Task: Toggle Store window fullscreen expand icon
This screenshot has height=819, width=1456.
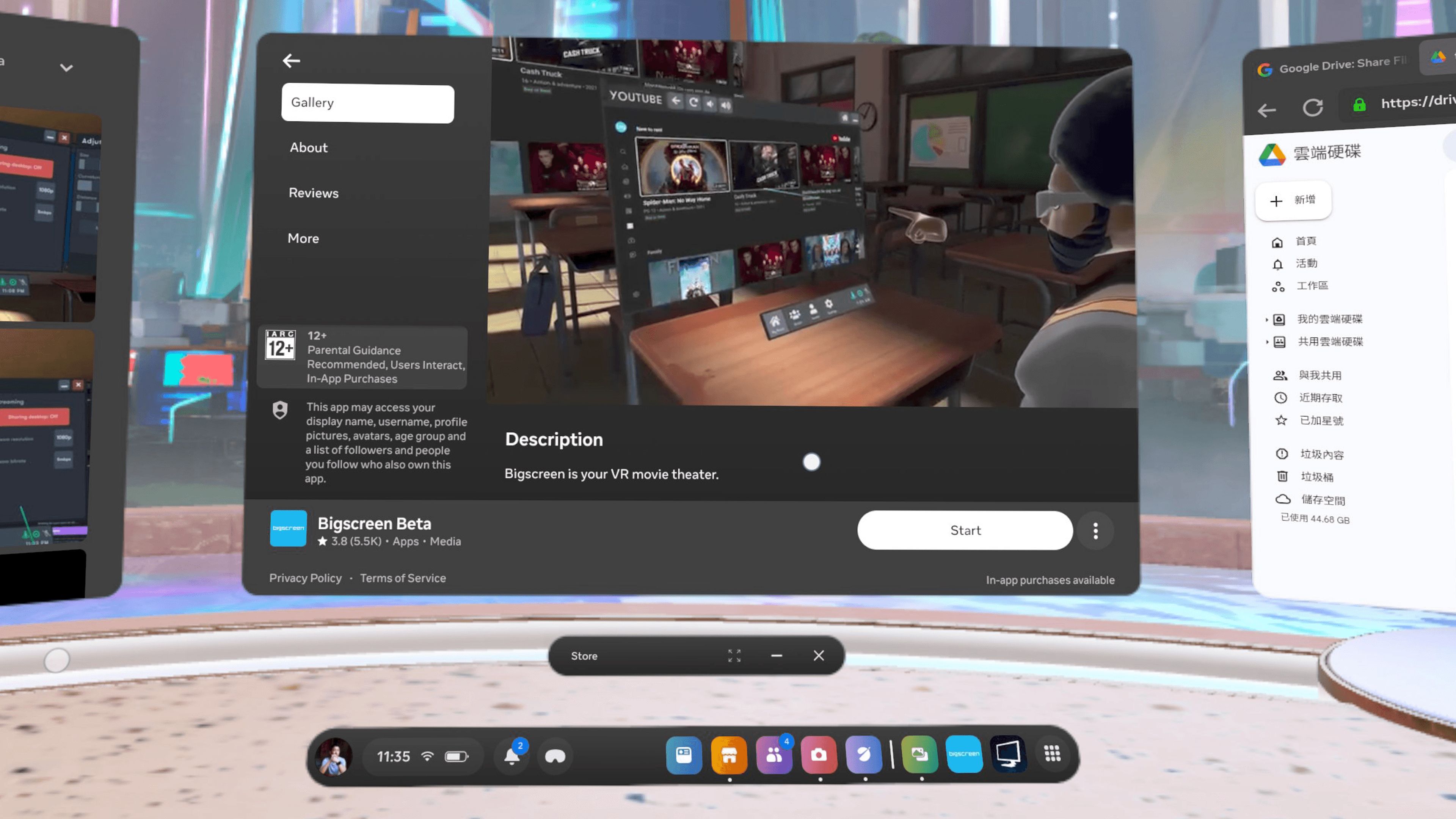Action: [734, 656]
